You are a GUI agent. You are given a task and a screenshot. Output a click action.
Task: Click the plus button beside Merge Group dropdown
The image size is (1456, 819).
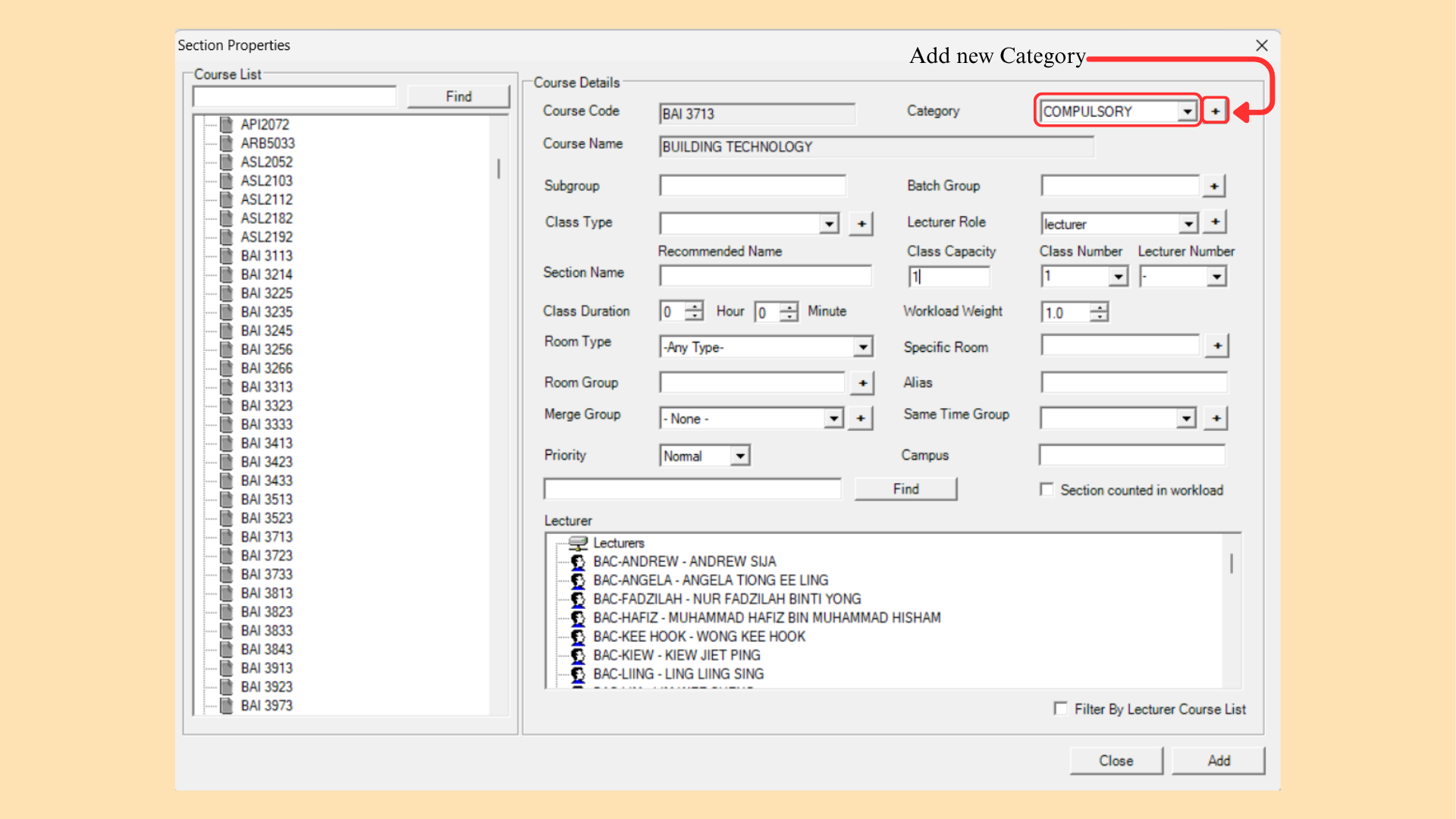[861, 418]
